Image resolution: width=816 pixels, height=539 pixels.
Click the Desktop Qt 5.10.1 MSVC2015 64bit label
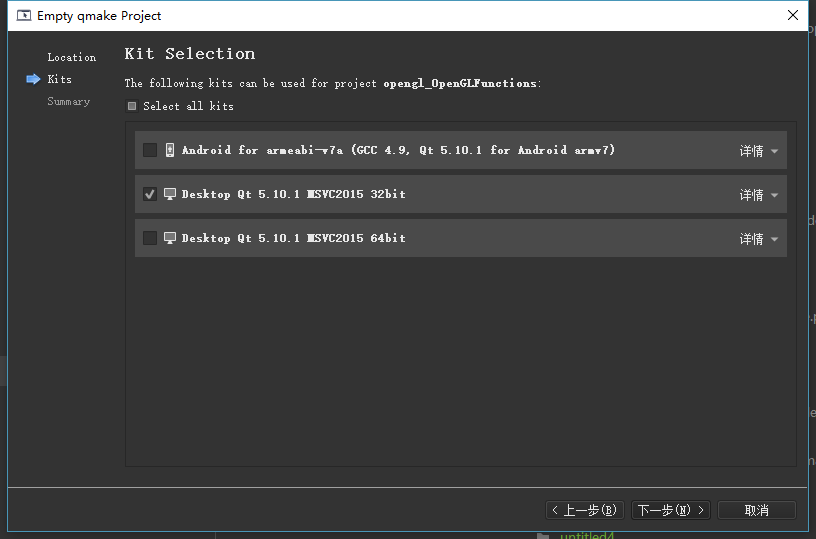294,238
